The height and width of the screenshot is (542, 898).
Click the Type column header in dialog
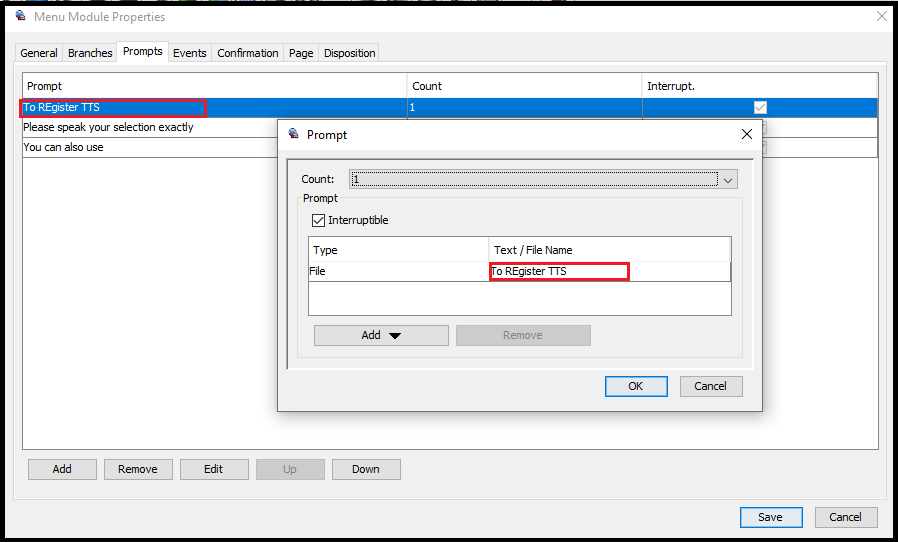coord(398,250)
